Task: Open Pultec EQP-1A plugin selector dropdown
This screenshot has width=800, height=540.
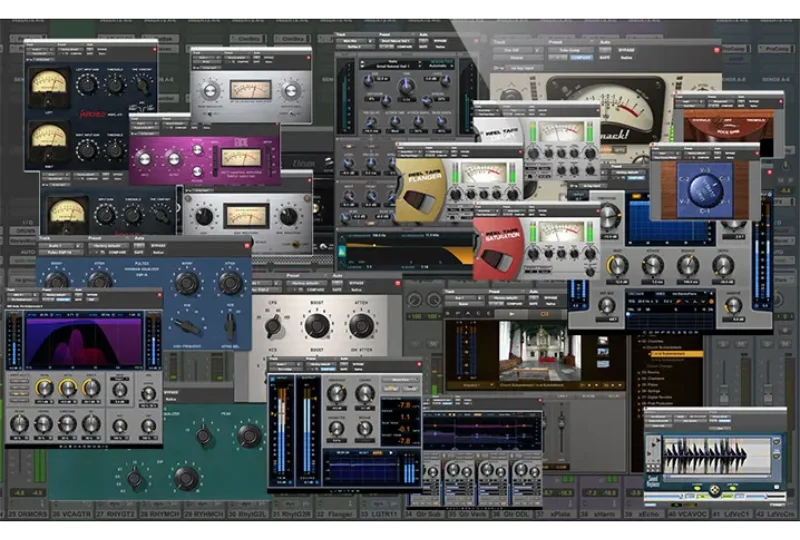Action: pos(61,252)
